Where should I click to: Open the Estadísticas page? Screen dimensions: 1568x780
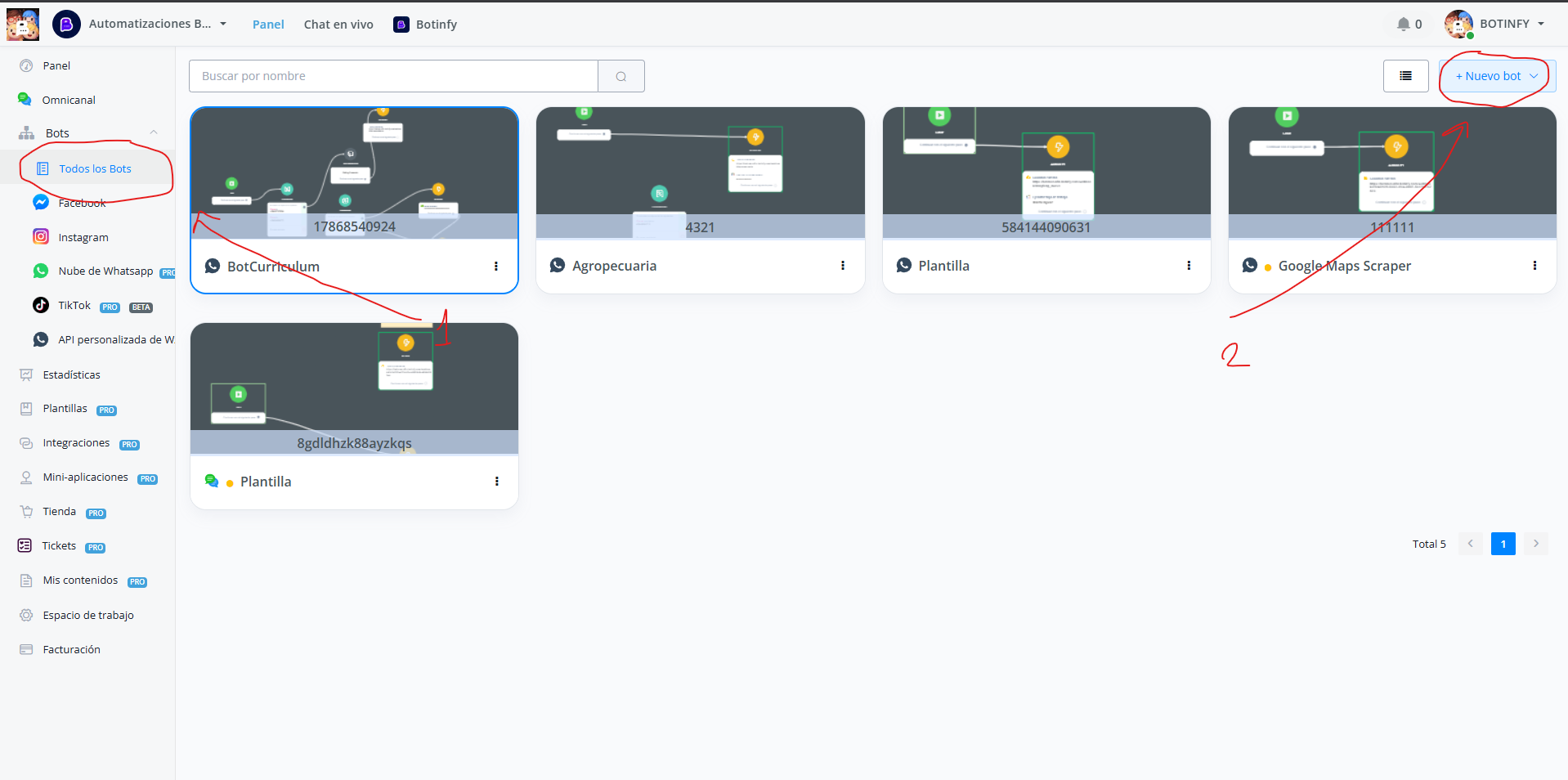[x=72, y=374]
